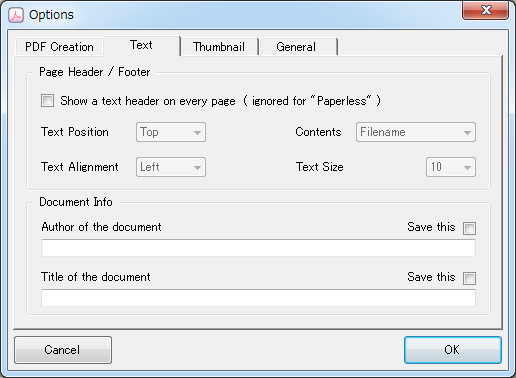Open the General tab

point(296,47)
